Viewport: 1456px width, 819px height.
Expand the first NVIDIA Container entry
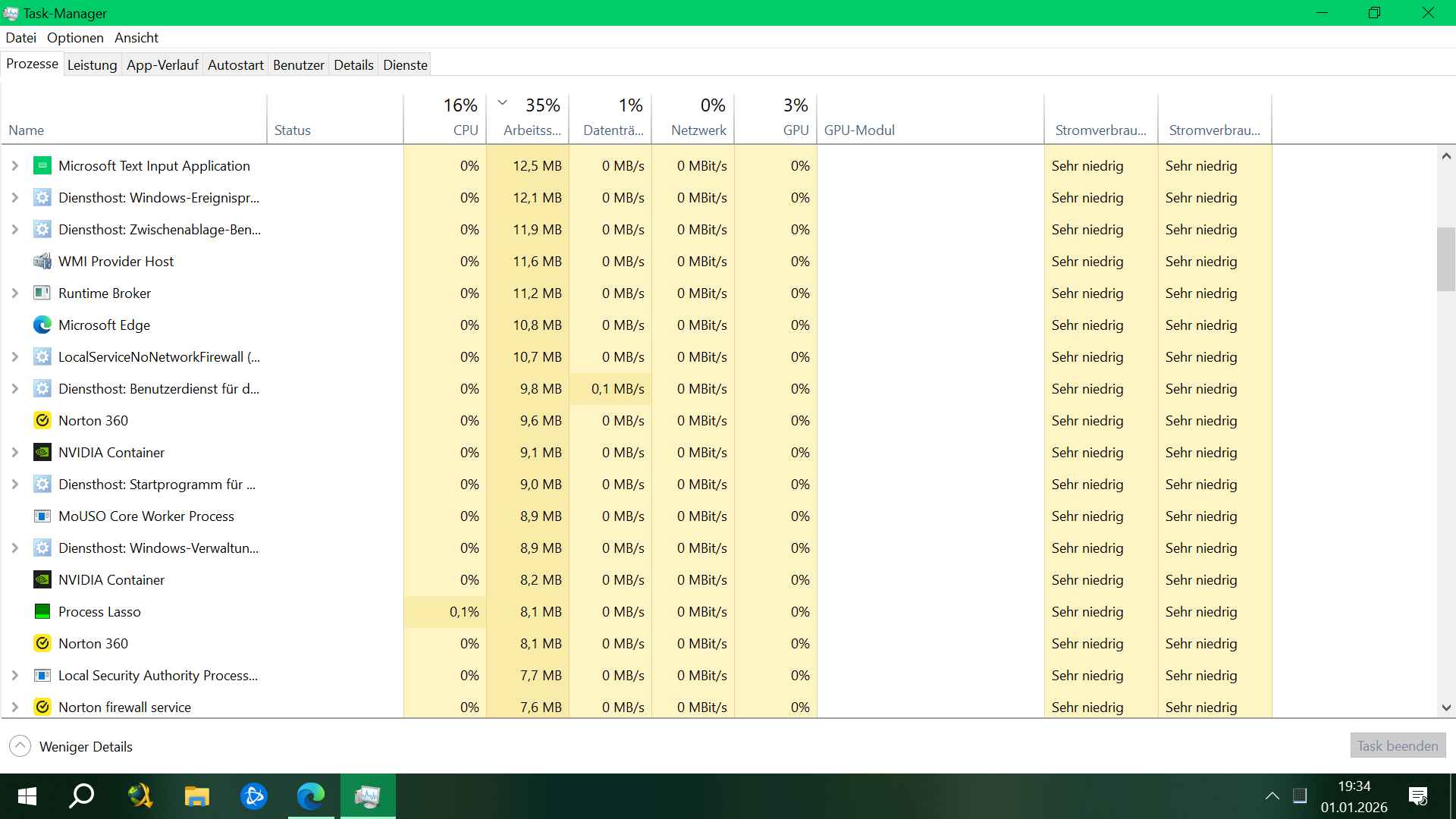pos(14,453)
